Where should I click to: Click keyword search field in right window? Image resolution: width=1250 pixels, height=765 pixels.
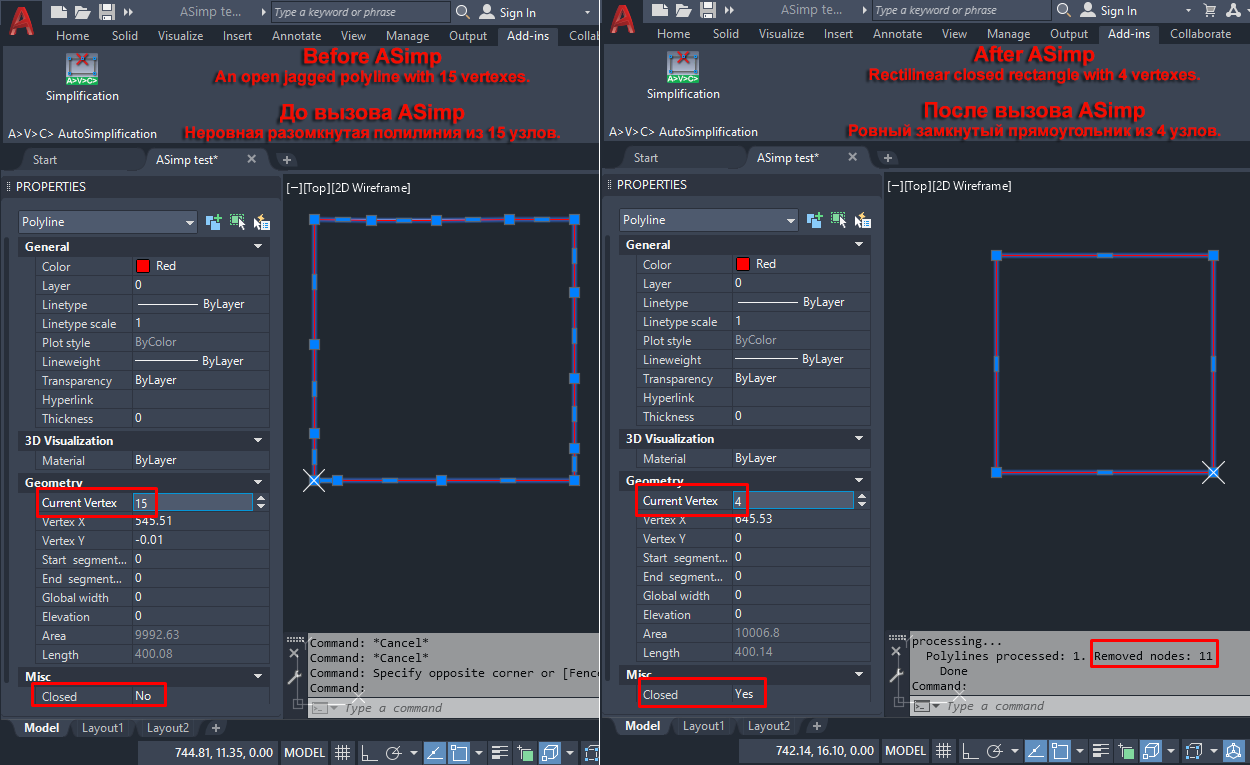coord(961,10)
